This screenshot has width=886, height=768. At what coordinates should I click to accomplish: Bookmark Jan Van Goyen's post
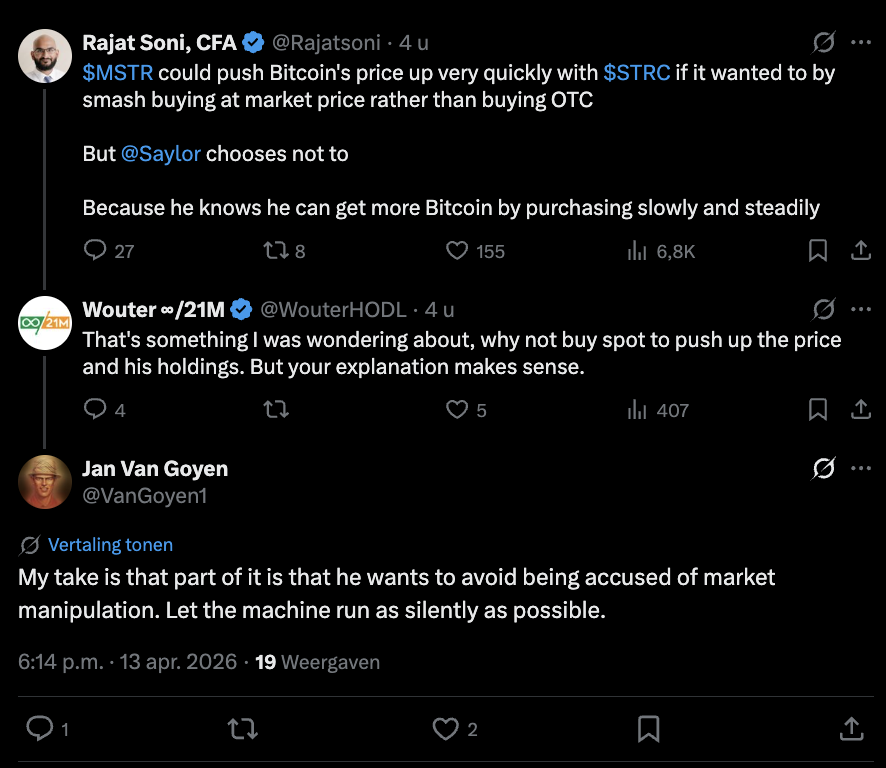(x=649, y=728)
